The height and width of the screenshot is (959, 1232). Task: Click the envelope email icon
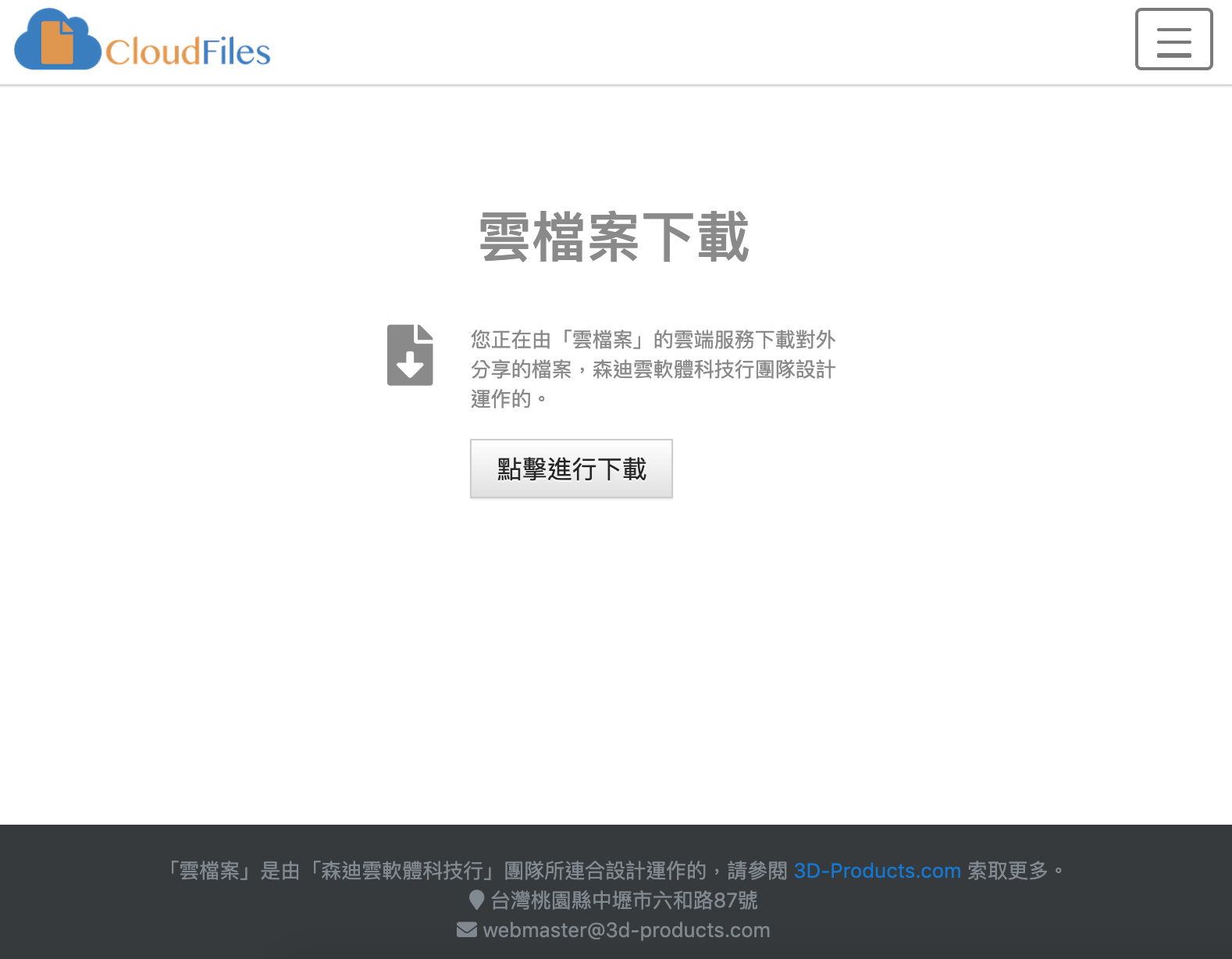pos(467,930)
